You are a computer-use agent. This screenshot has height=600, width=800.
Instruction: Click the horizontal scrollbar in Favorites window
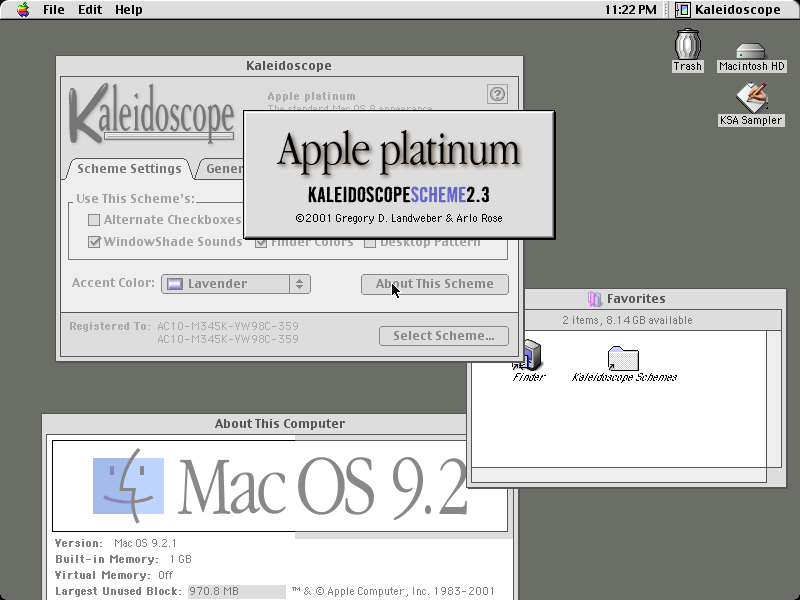click(x=618, y=475)
